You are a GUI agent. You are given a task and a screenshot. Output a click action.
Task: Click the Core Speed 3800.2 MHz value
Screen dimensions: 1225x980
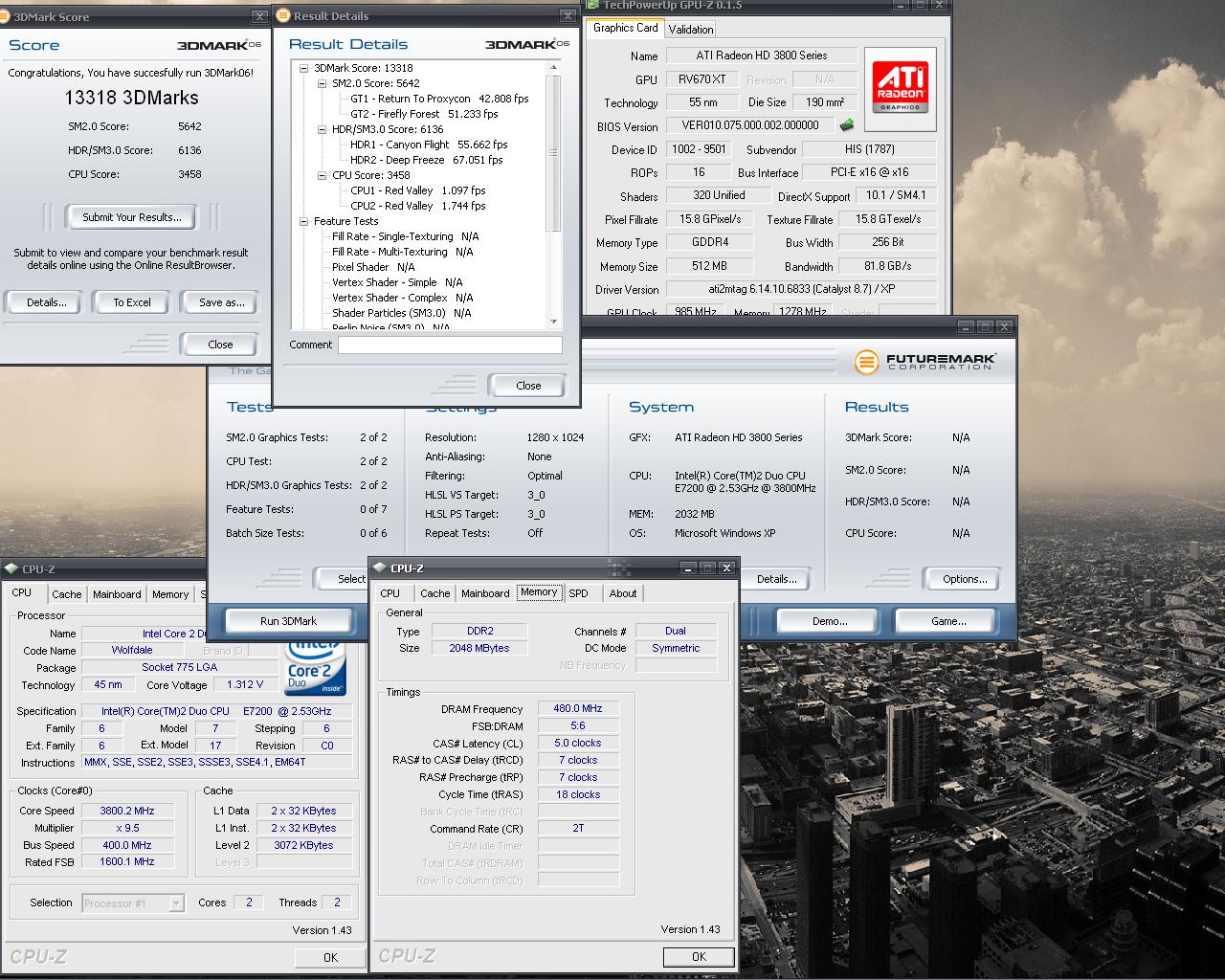pos(127,811)
